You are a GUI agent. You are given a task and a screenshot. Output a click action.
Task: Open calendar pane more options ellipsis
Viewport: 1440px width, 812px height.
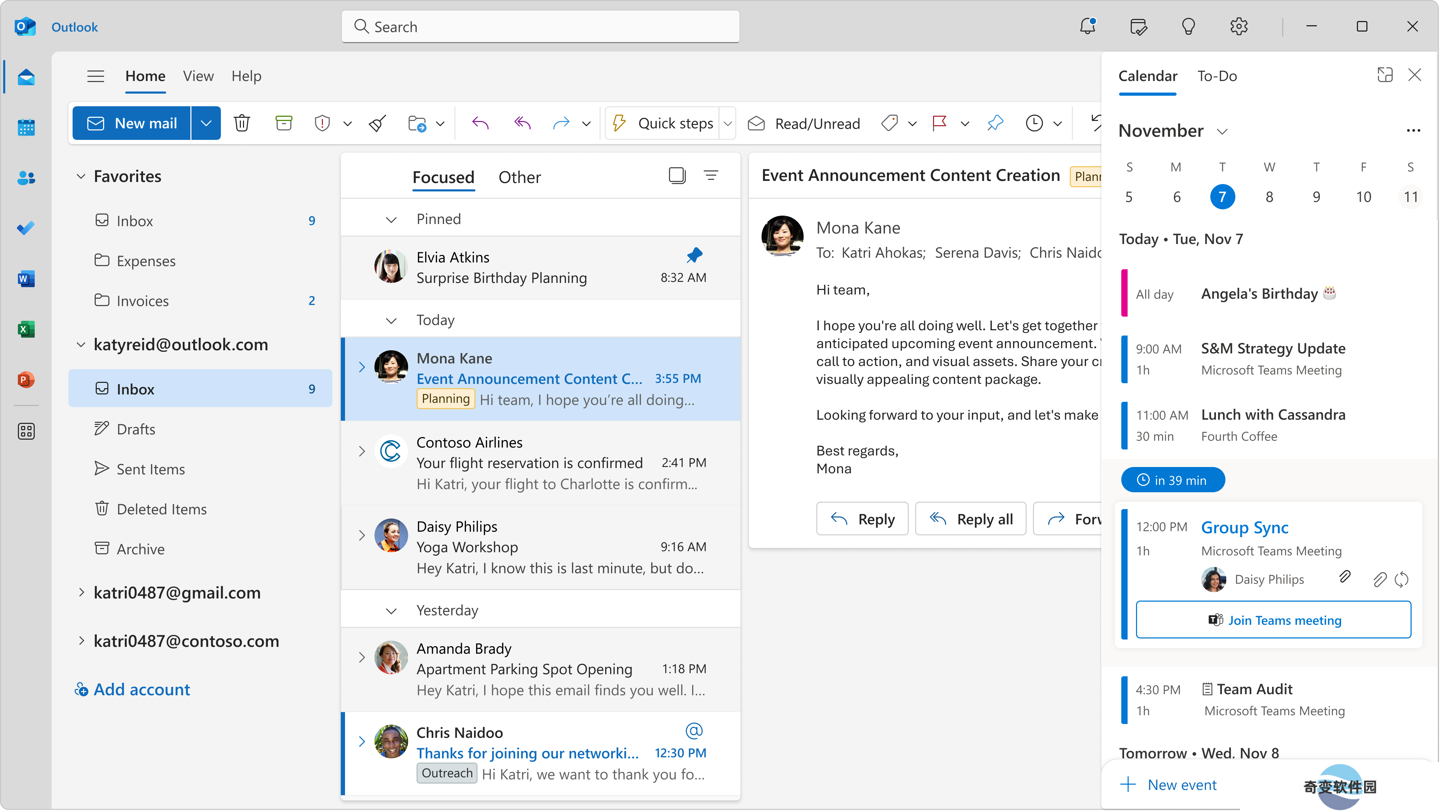tap(1413, 131)
